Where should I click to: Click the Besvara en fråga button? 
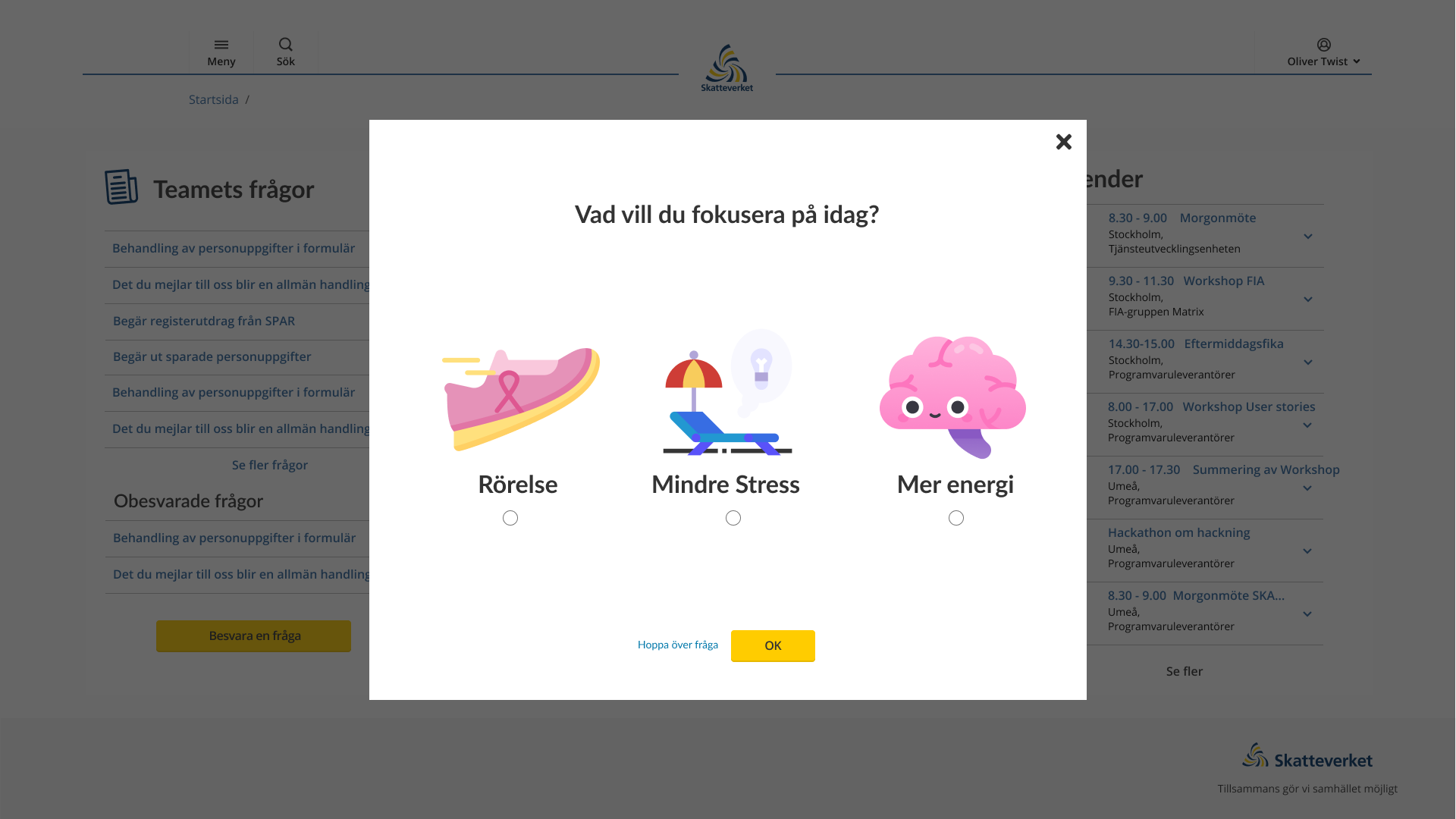coord(253,636)
